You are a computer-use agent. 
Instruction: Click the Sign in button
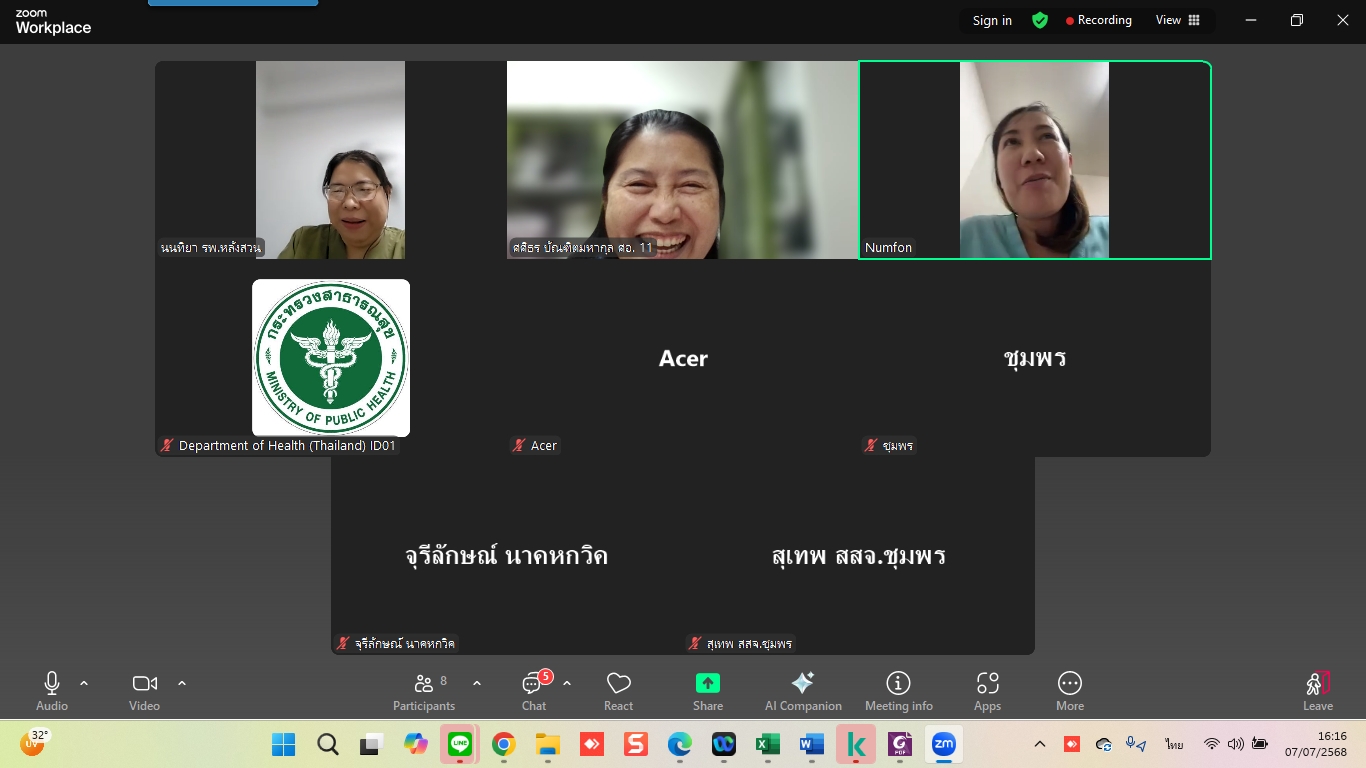992,20
